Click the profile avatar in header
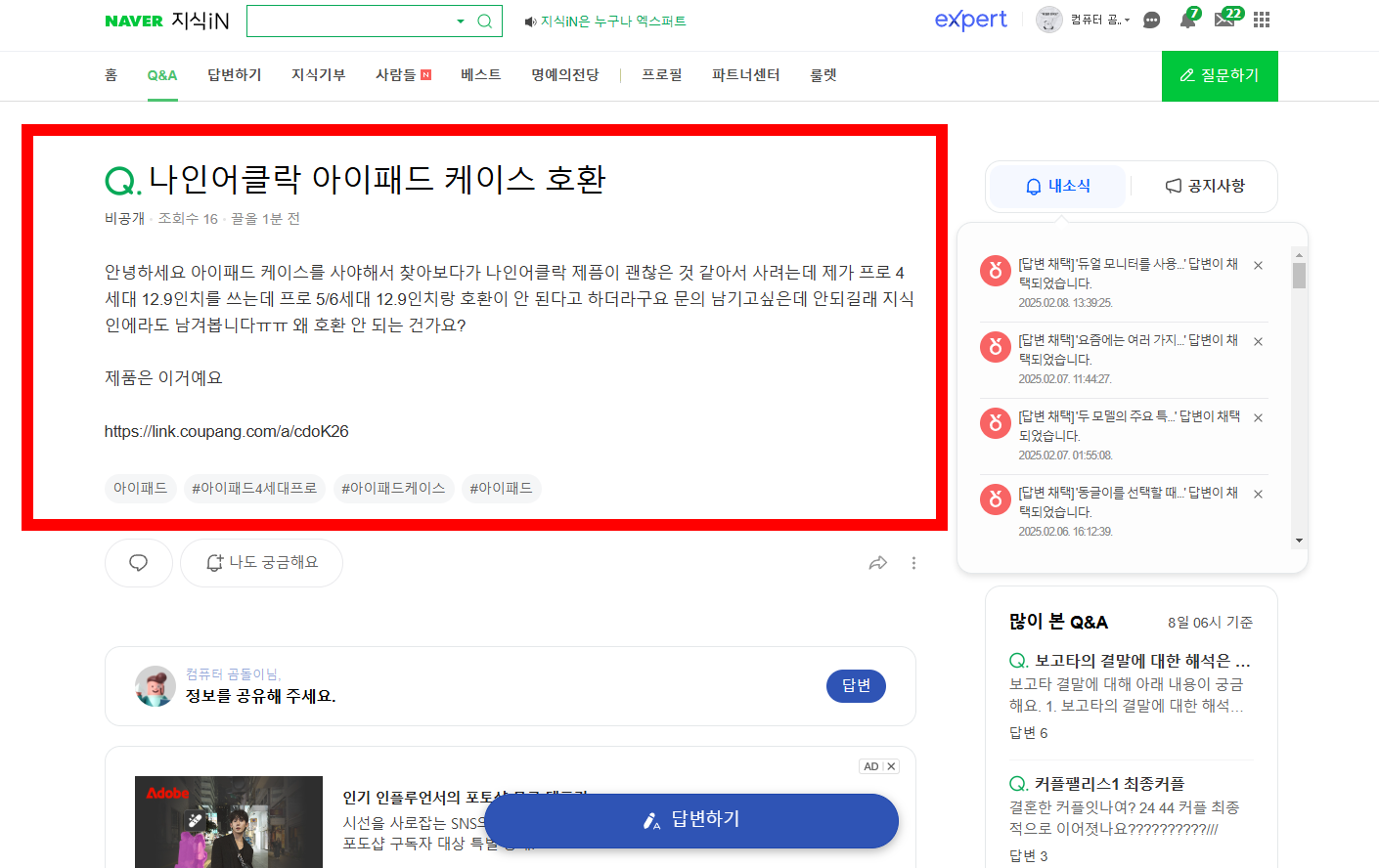This screenshot has width=1379, height=868. click(1049, 20)
